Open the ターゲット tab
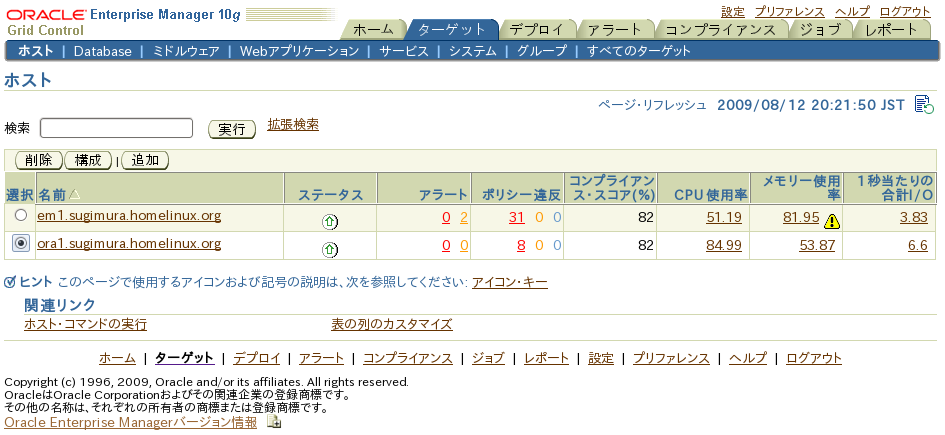This screenshot has width=945, height=435. pyautogui.click(x=451, y=30)
